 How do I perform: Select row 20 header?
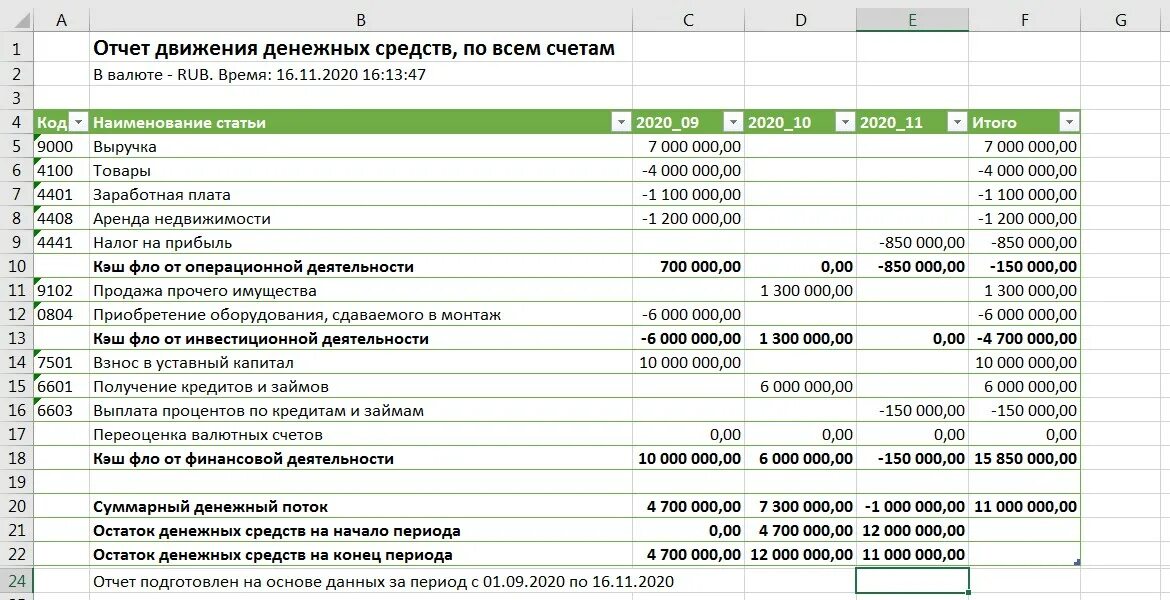click(16, 507)
